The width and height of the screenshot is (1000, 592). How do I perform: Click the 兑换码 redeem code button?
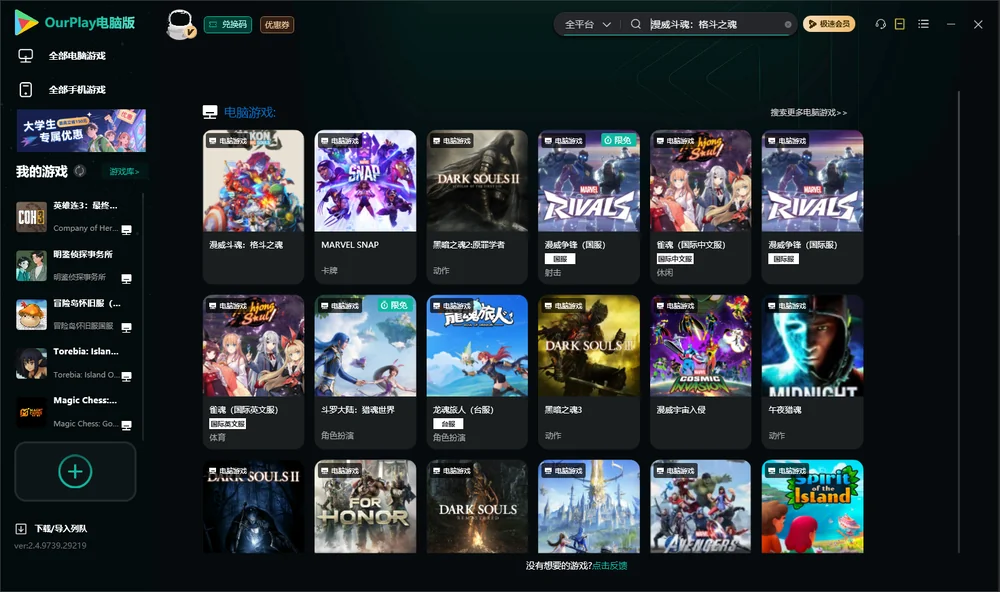tap(228, 24)
